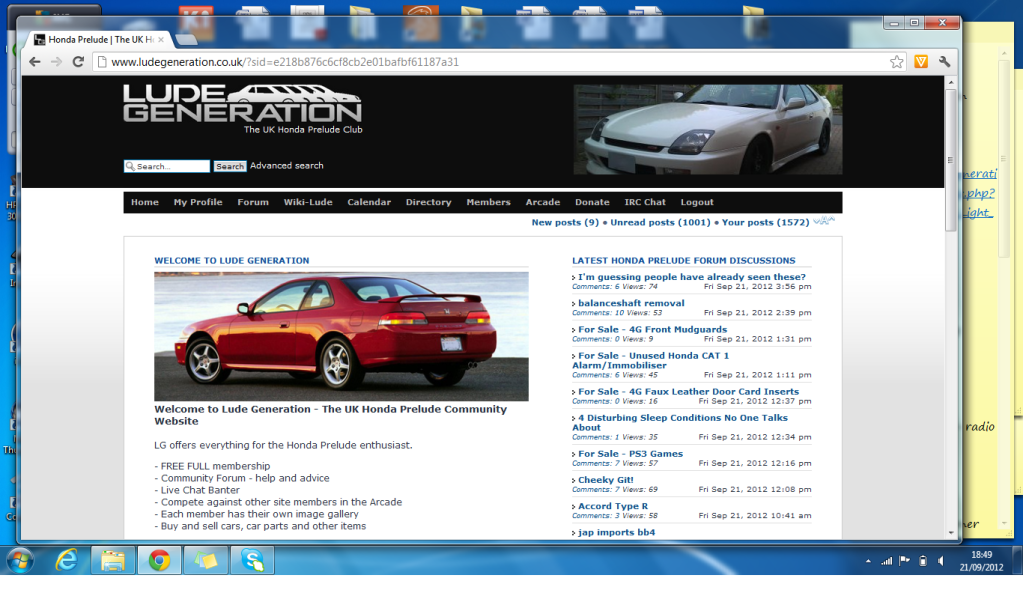Go back using the browser back arrow
The width and height of the screenshot is (1023, 599).
tap(35, 61)
